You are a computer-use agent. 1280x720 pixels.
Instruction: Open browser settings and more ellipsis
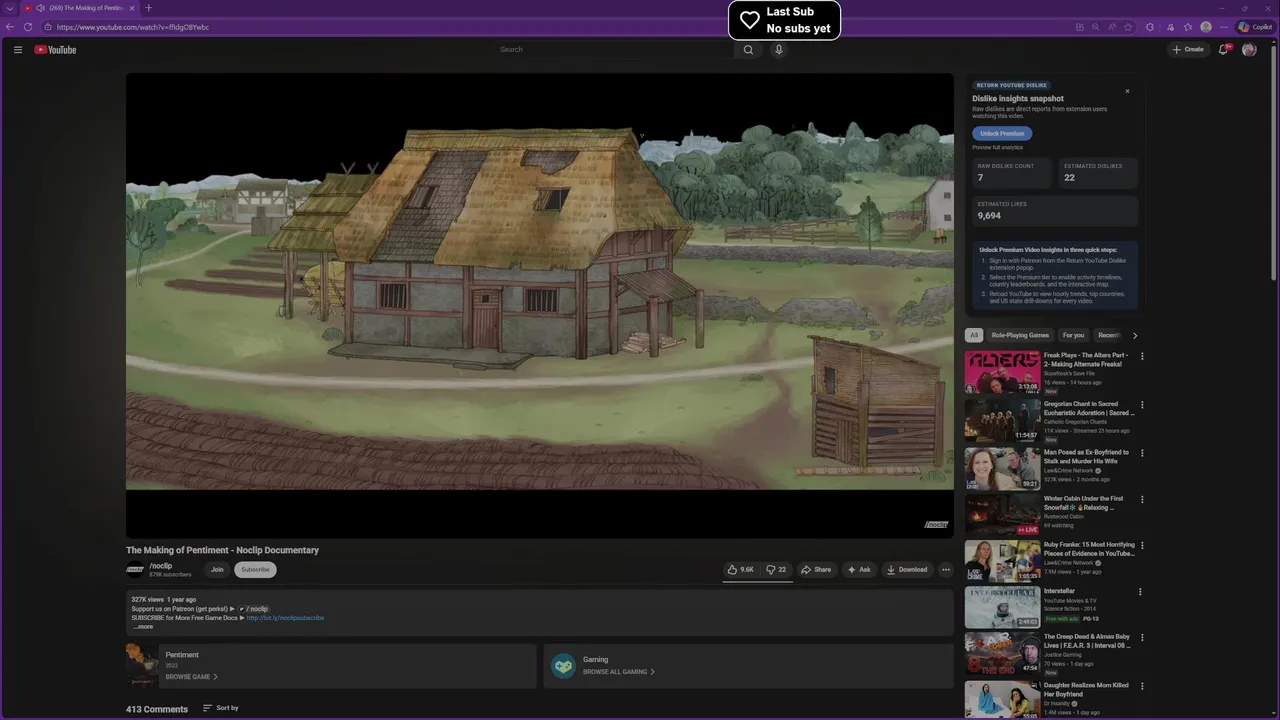pyautogui.click(x=1223, y=27)
